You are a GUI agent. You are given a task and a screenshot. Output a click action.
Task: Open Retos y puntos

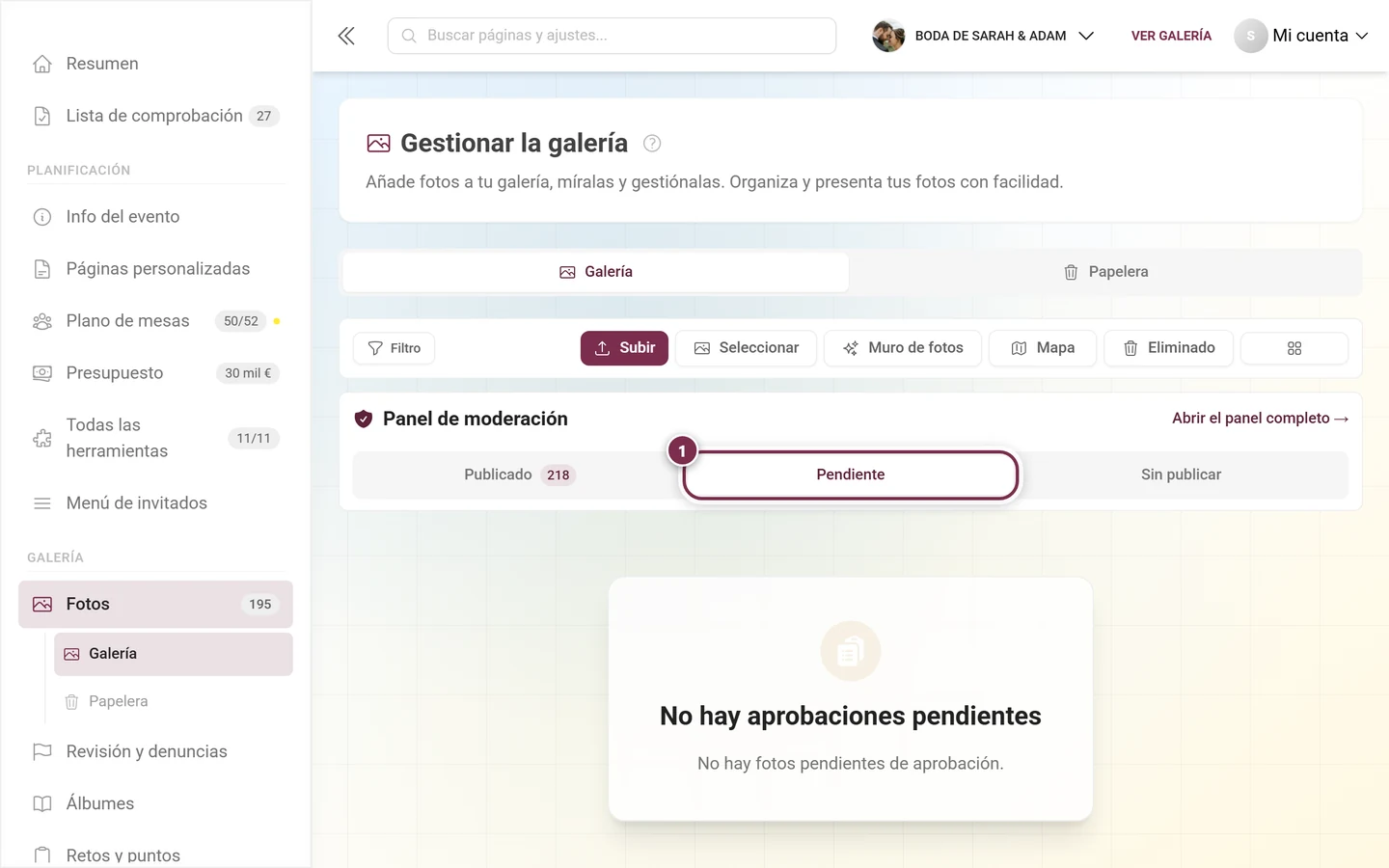(155, 855)
